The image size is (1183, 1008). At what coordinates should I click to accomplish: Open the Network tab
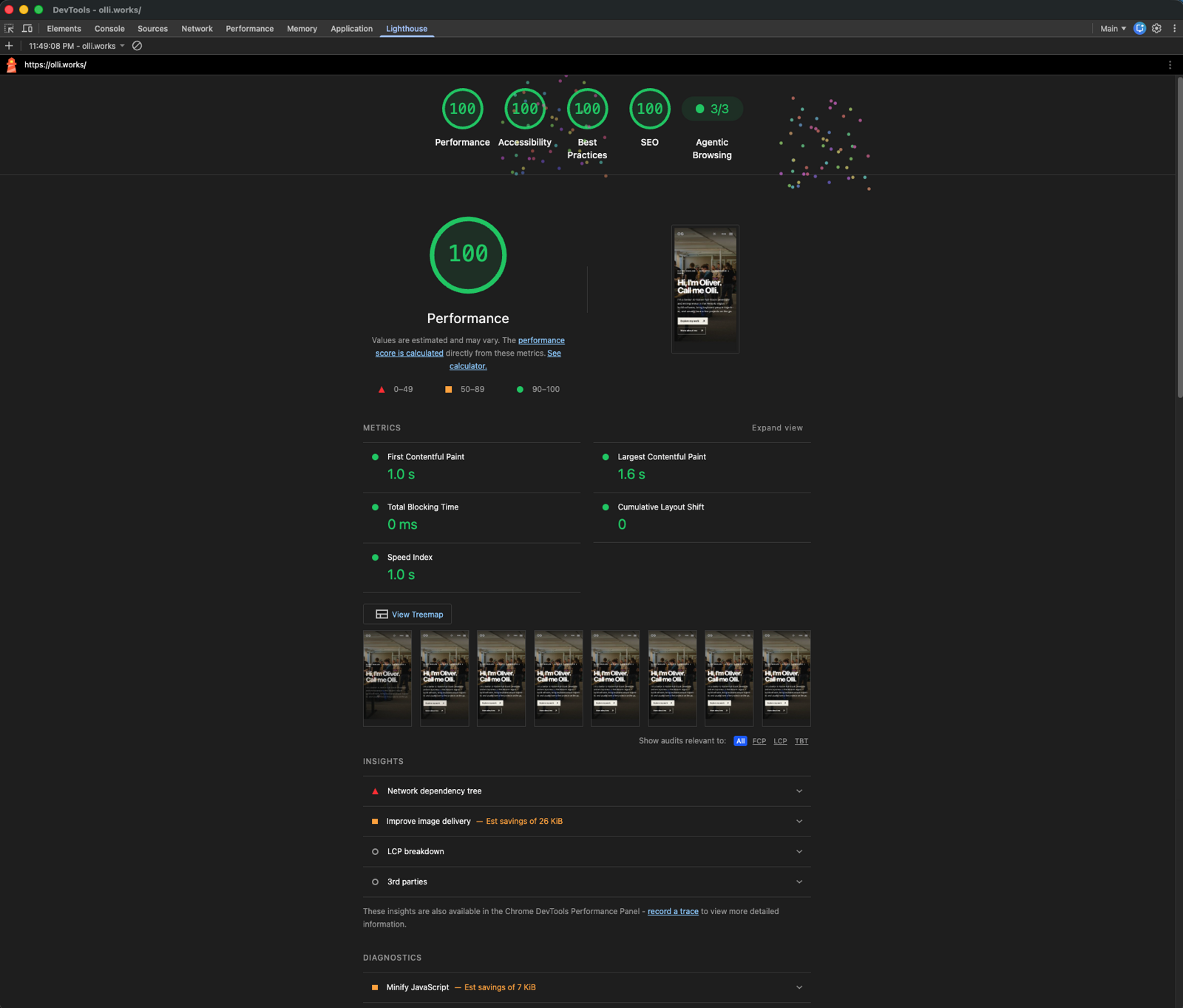pyautogui.click(x=197, y=29)
